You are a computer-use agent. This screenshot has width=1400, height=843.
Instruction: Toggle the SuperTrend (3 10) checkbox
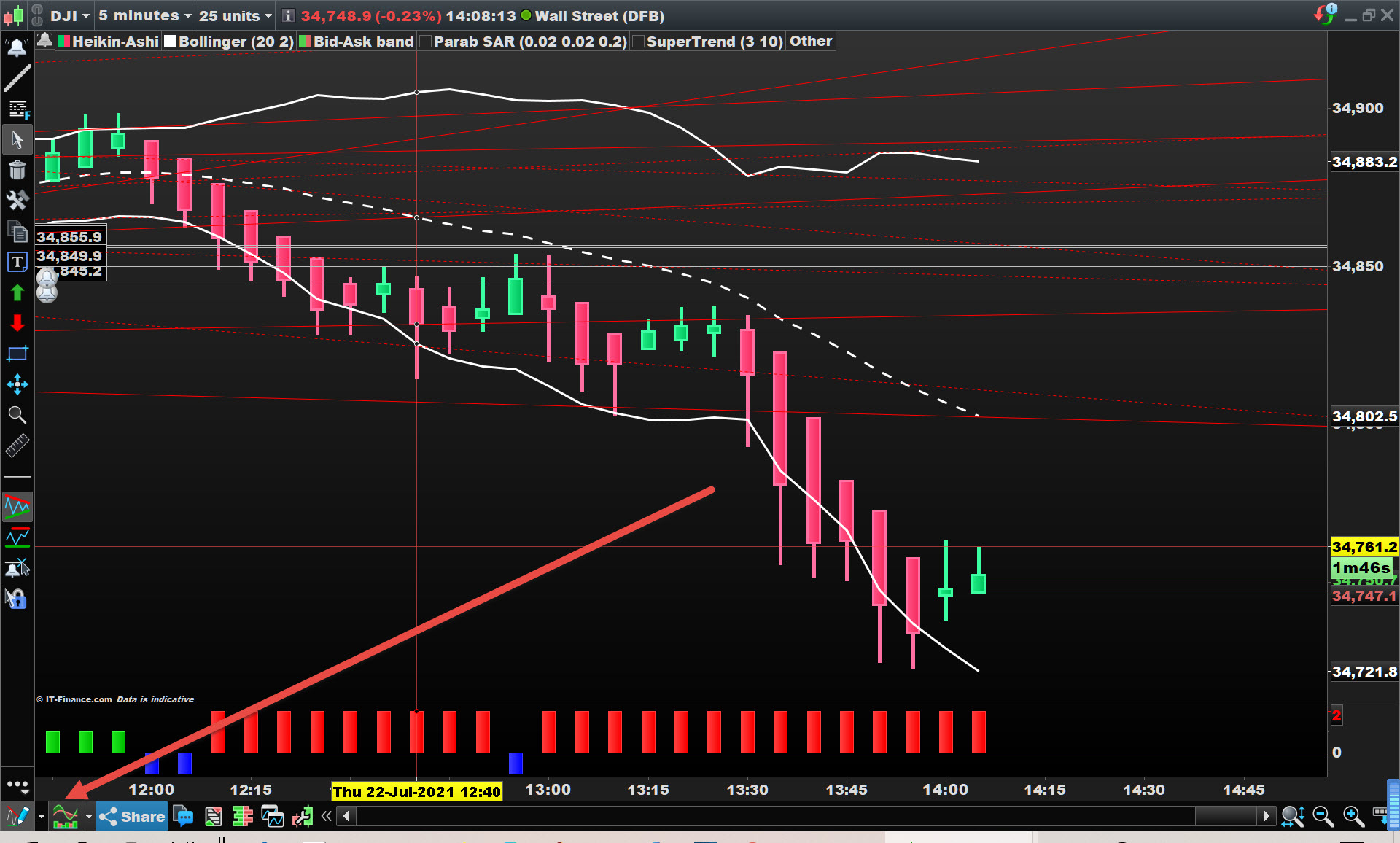tap(639, 42)
